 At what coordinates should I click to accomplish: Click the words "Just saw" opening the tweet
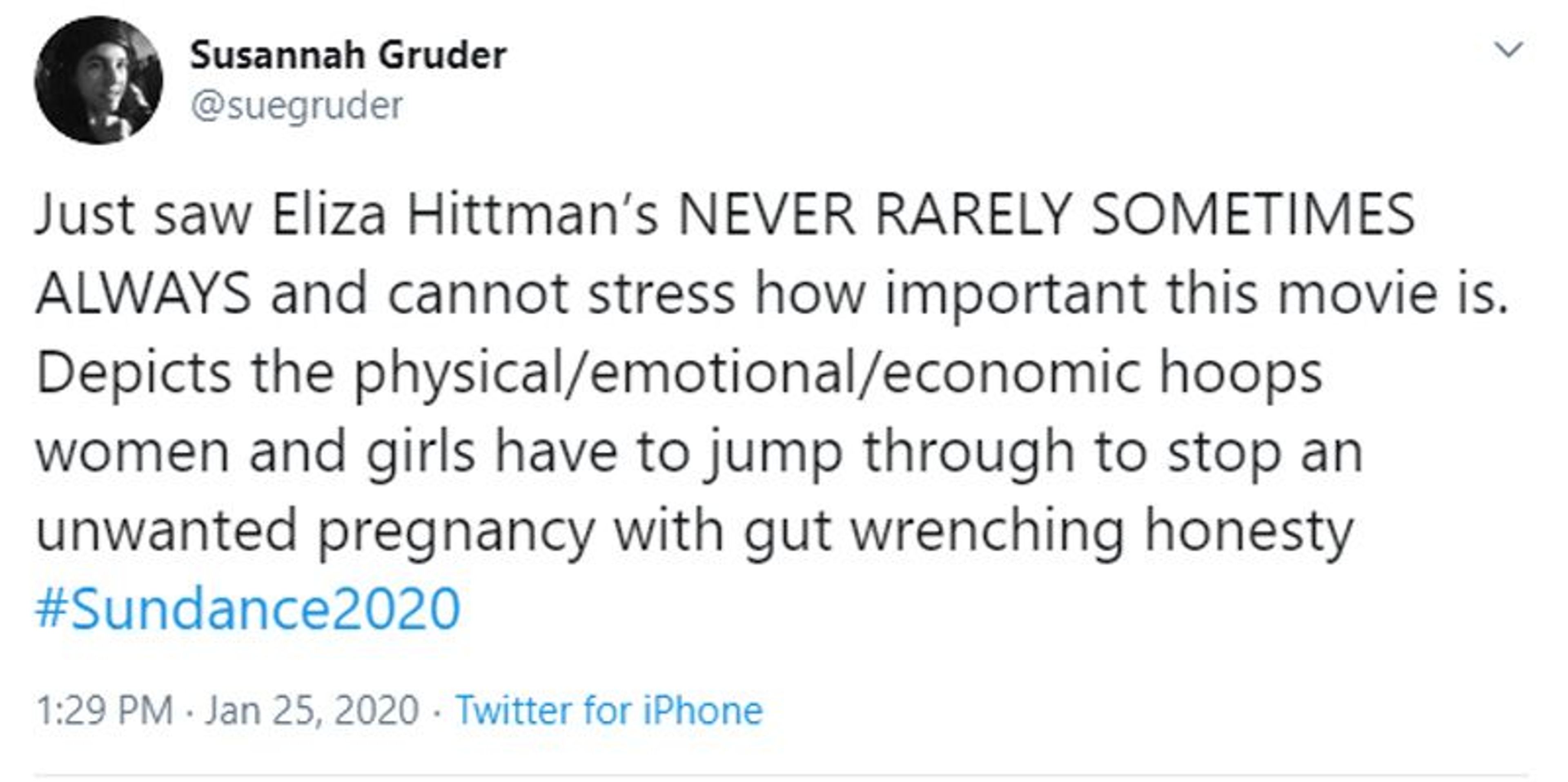click(x=143, y=214)
